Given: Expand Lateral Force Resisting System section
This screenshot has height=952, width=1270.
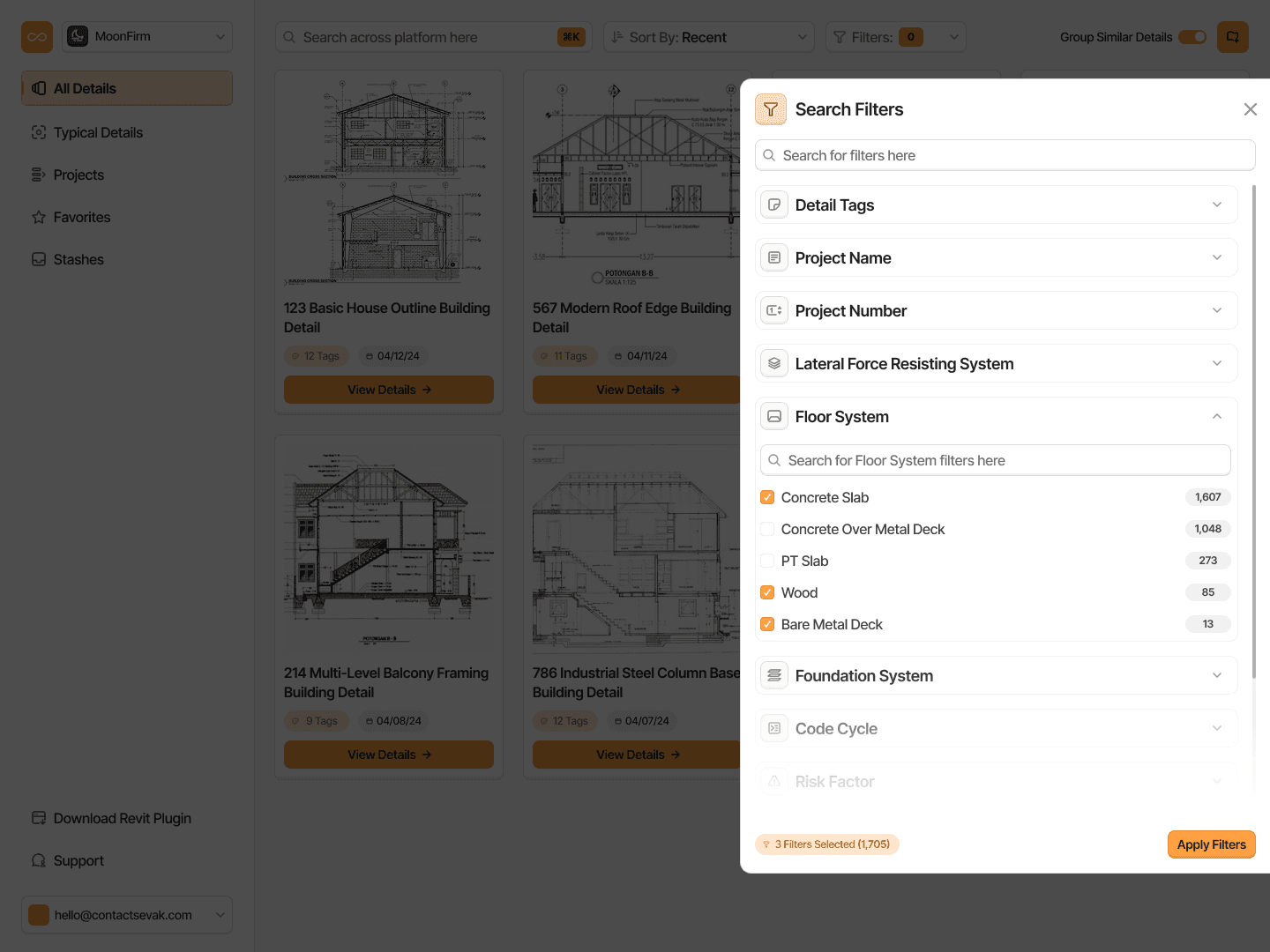Looking at the screenshot, I should tap(1217, 363).
